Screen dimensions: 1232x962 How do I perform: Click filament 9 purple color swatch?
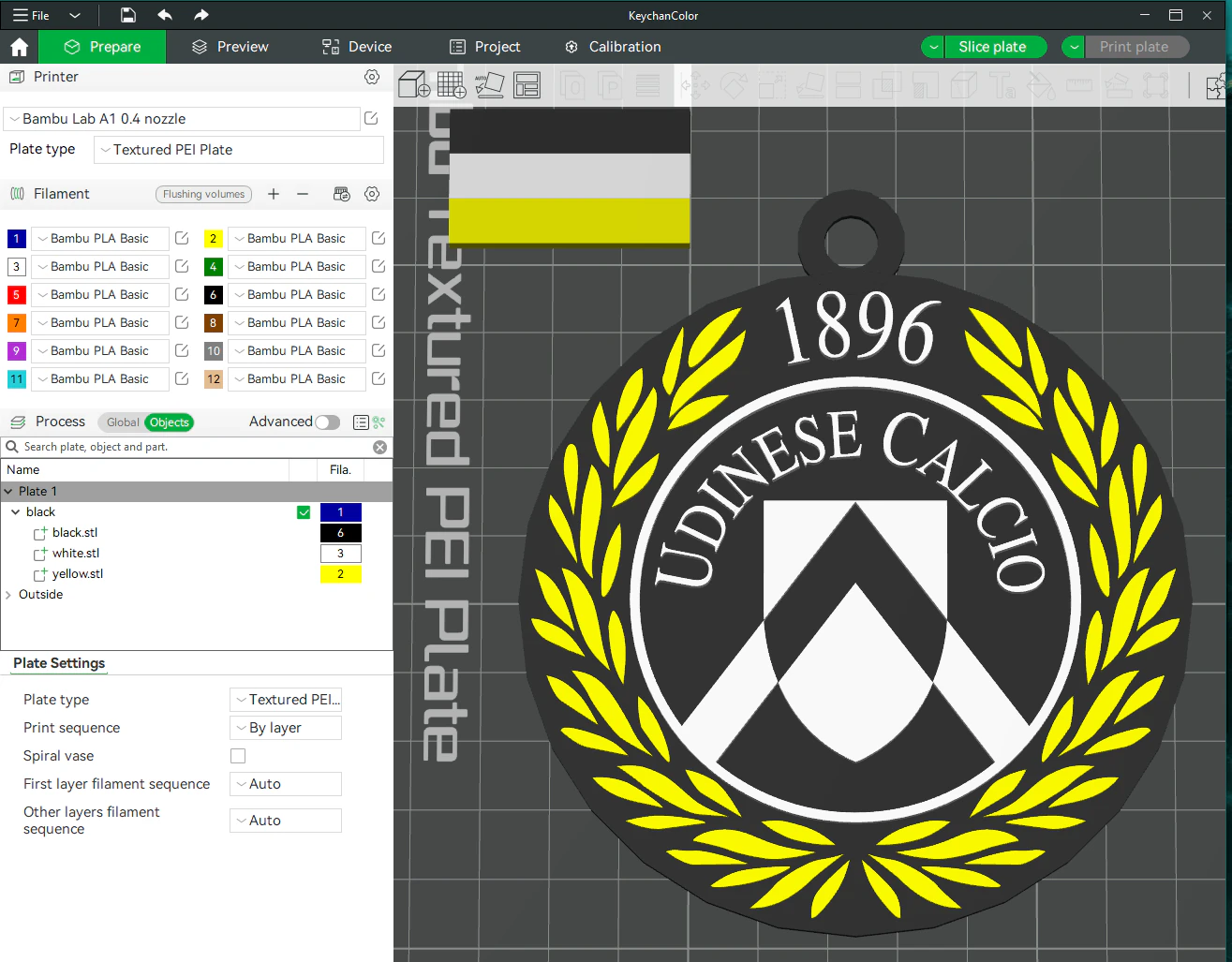point(16,351)
